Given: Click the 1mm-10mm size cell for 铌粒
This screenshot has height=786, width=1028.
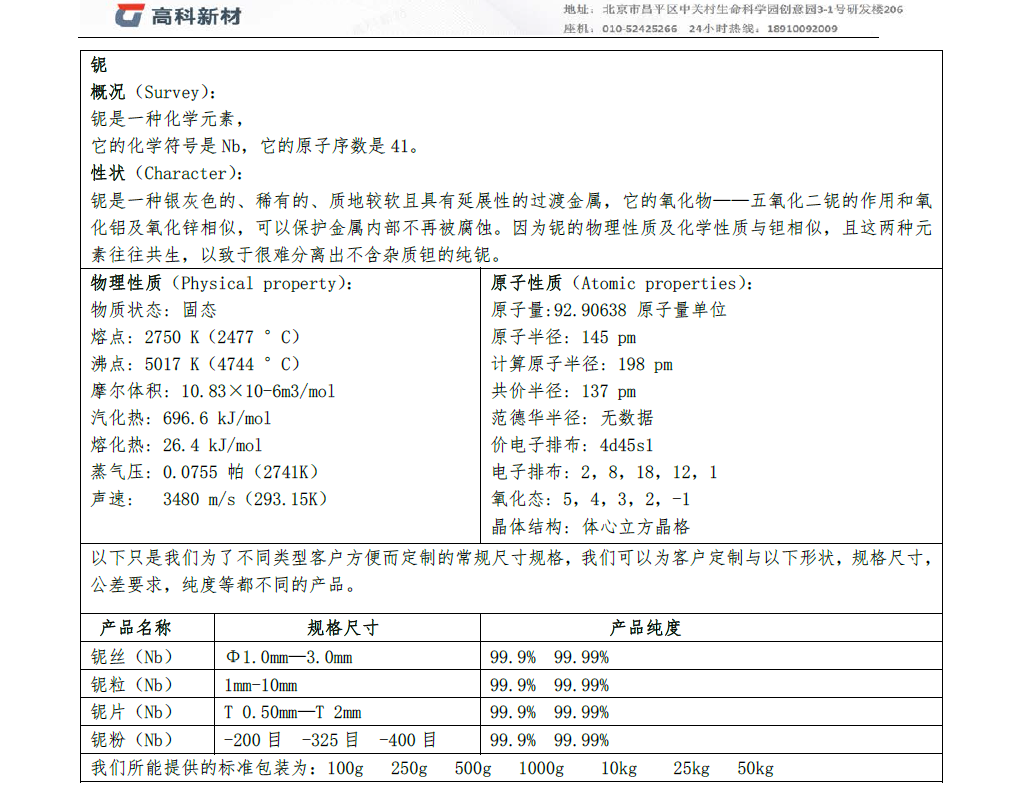Looking at the screenshot, I should [x=262, y=686].
